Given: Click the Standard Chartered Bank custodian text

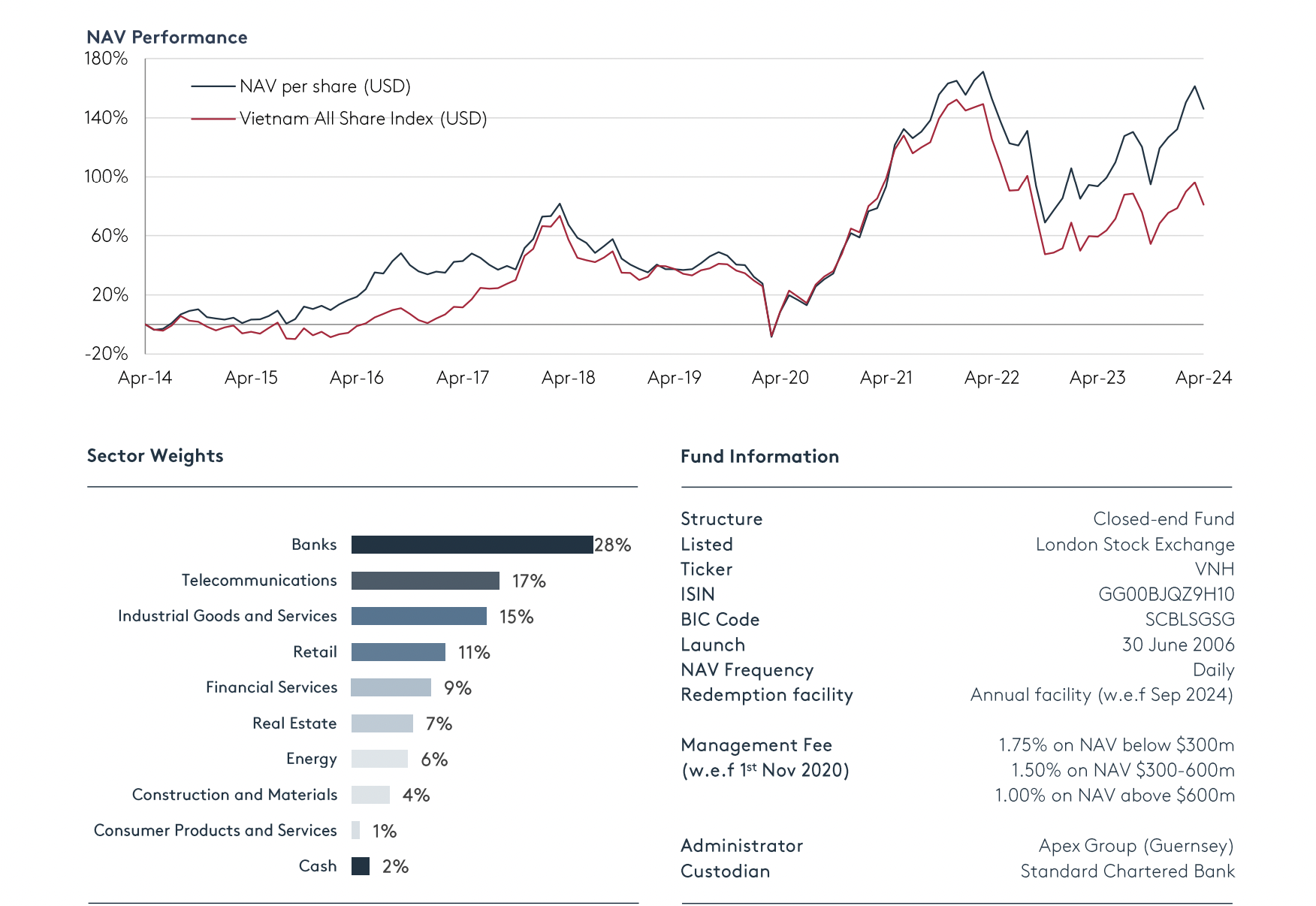Looking at the screenshot, I should pyautogui.click(x=1127, y=871).
